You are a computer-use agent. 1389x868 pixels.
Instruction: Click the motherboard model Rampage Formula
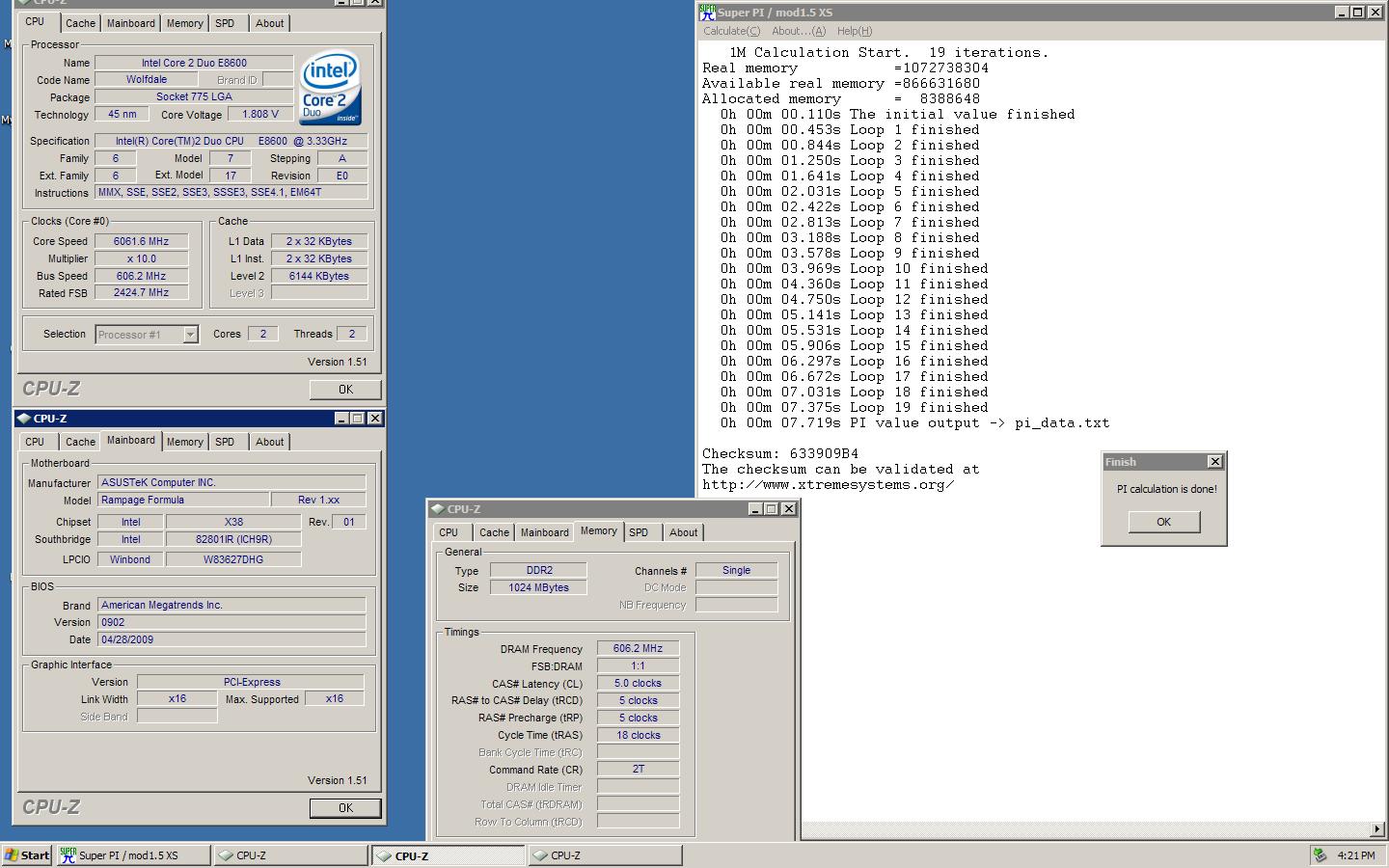183,501
